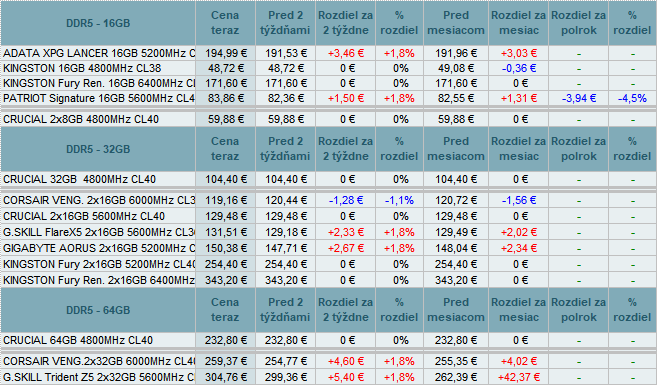Screen dimensions: 657x385
Task: Select the -4,5% percentage difference cell
Action: point(632,98)
